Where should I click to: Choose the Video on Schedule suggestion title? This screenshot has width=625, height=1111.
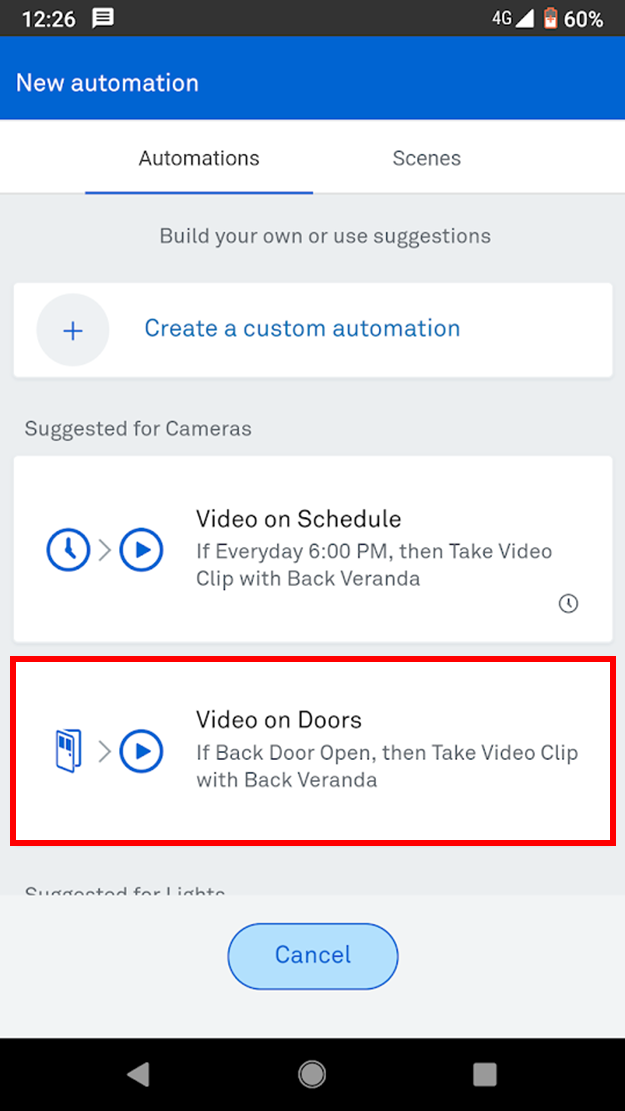coord(298,519)
